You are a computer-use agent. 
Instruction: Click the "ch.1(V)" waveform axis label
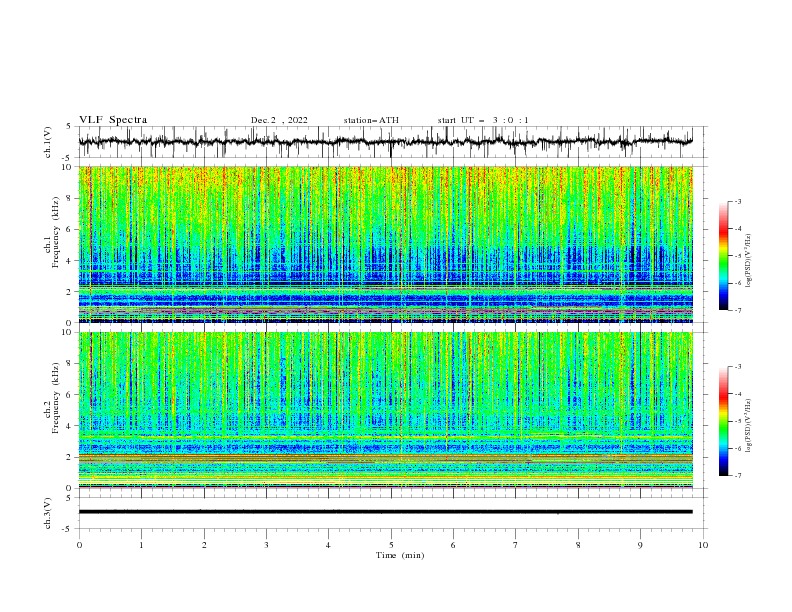point(48,142)
